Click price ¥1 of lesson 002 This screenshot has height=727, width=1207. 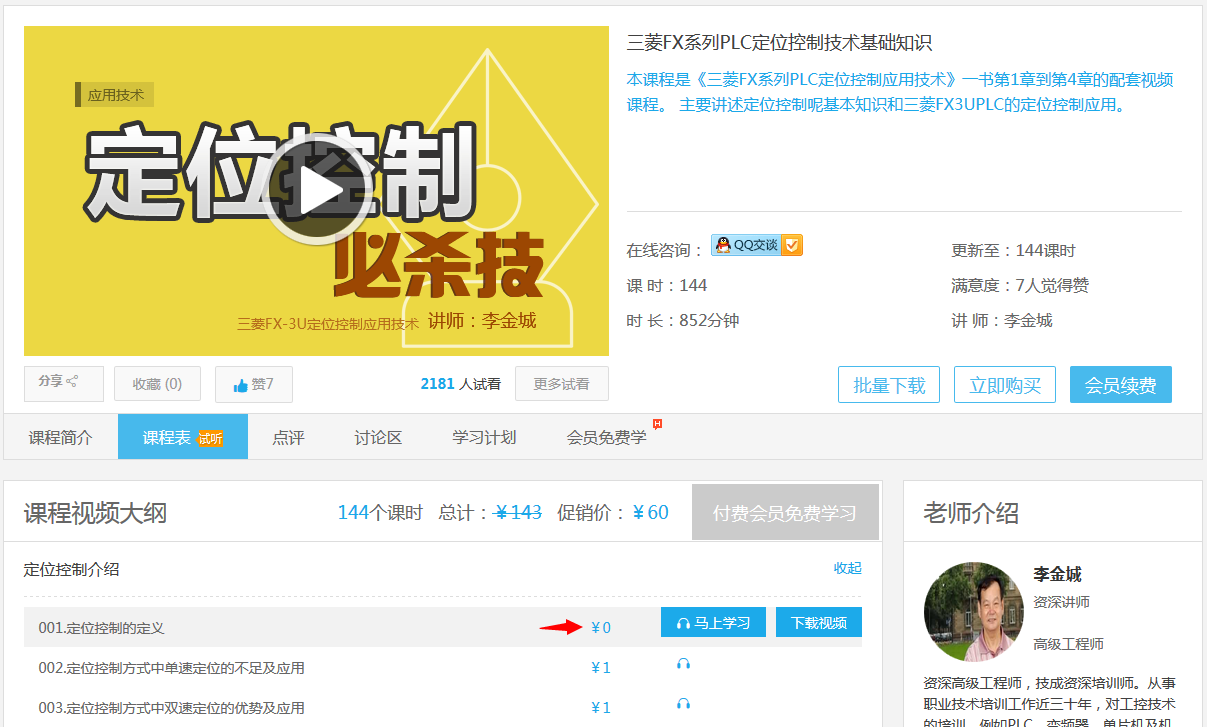(x=601, y=668)
